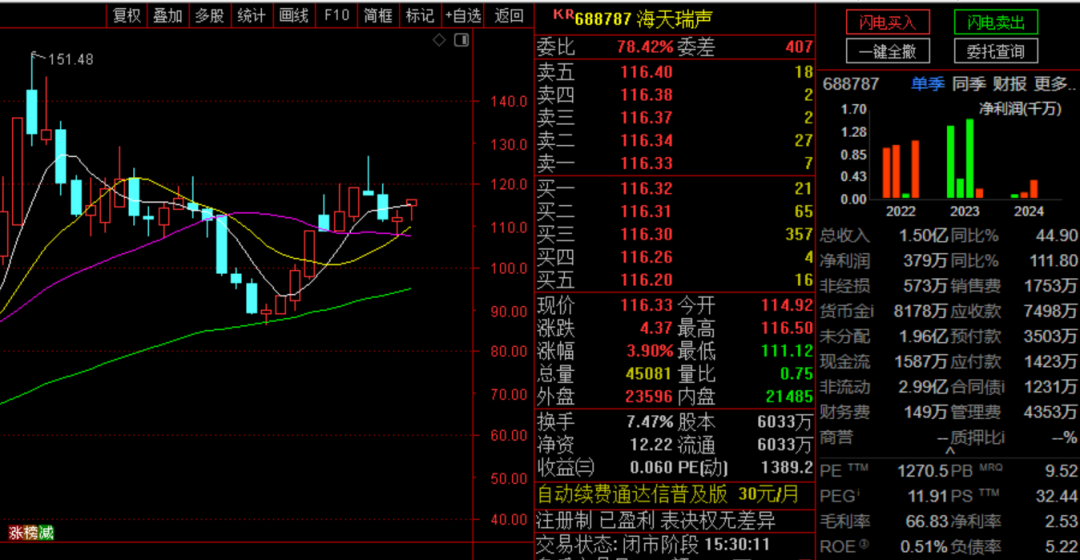Click the PE TTM 1270.5 value
1080x560 pixels.
click(x=923, y=471)
